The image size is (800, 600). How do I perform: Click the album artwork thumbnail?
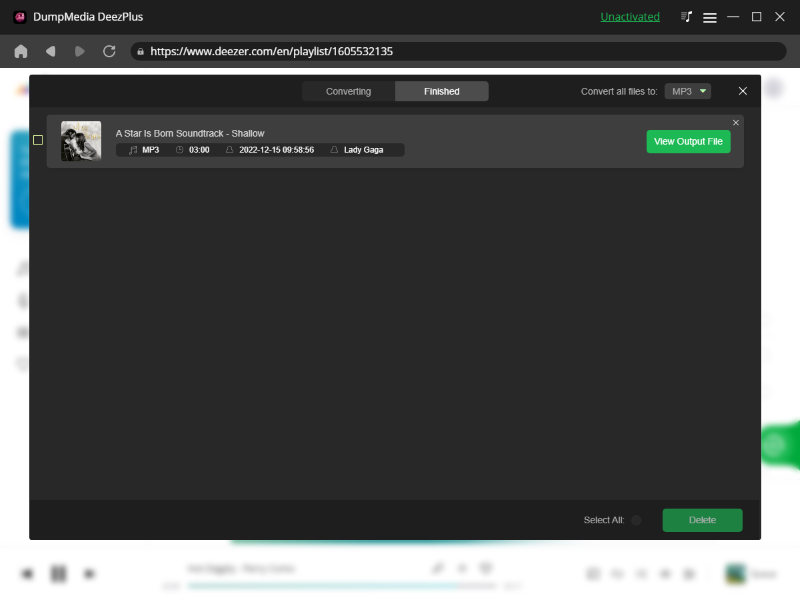click(80, 140)
